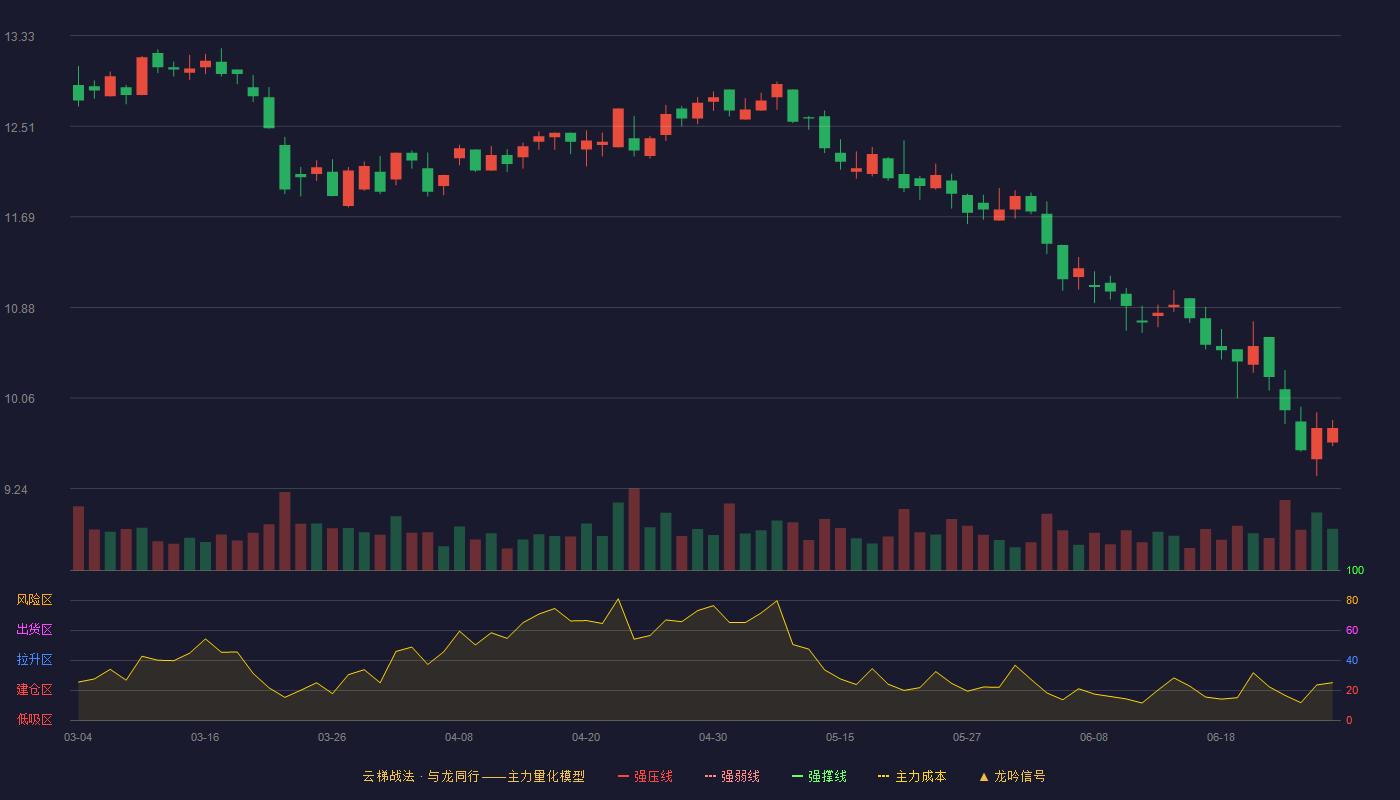Toggle the 强压线 legend entry
Viewport: 1400px width, 800px height.
click(645, 776)
